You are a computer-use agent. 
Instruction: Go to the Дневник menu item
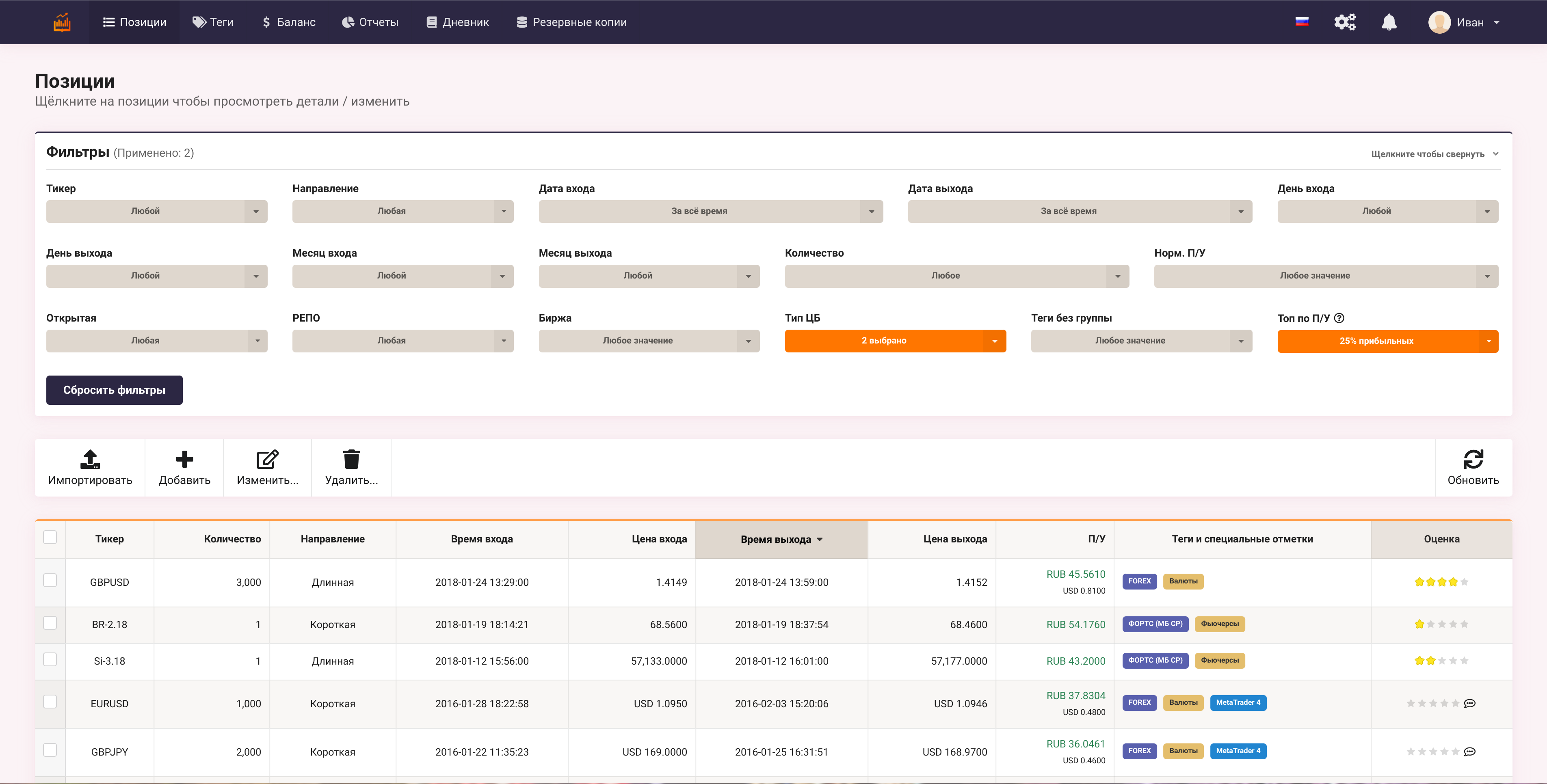tap(458, 22)
